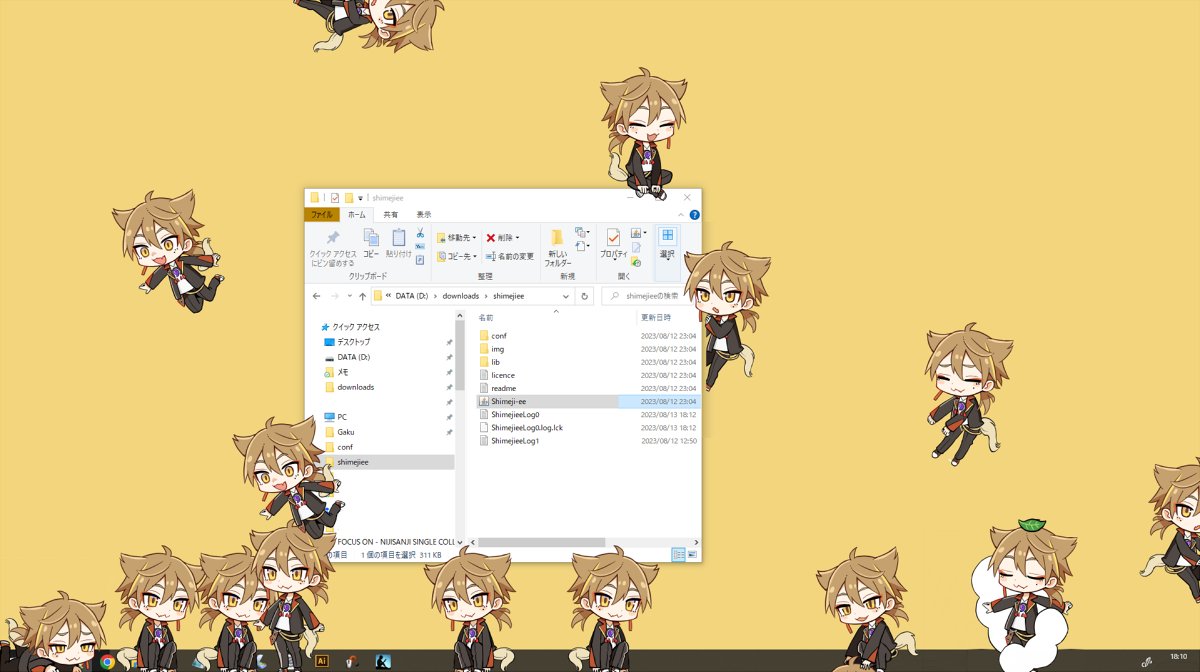Open the File (ファイル) menu tab
1200x672 pixels.
(321, 215)
